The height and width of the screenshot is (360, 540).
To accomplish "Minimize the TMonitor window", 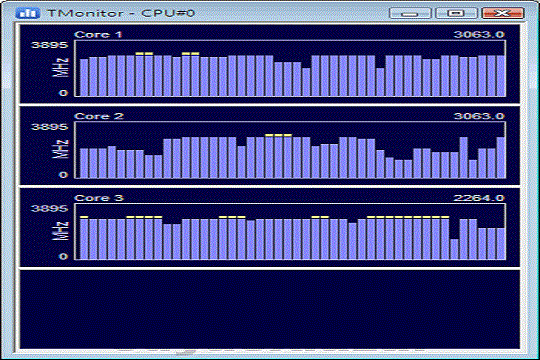I will 410,13.
